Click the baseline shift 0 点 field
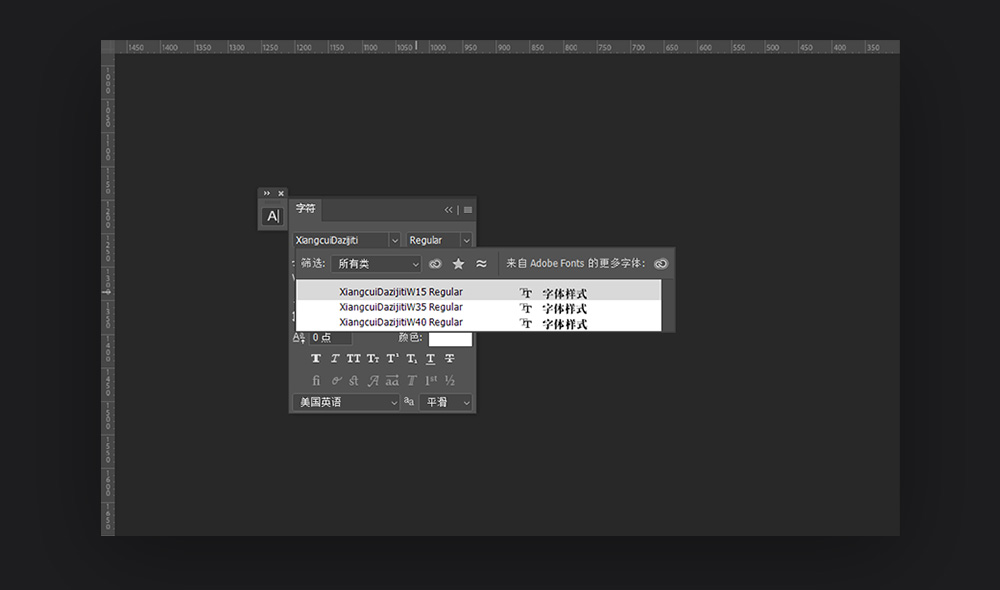The image size is (1000, 590). coord(330,337)
